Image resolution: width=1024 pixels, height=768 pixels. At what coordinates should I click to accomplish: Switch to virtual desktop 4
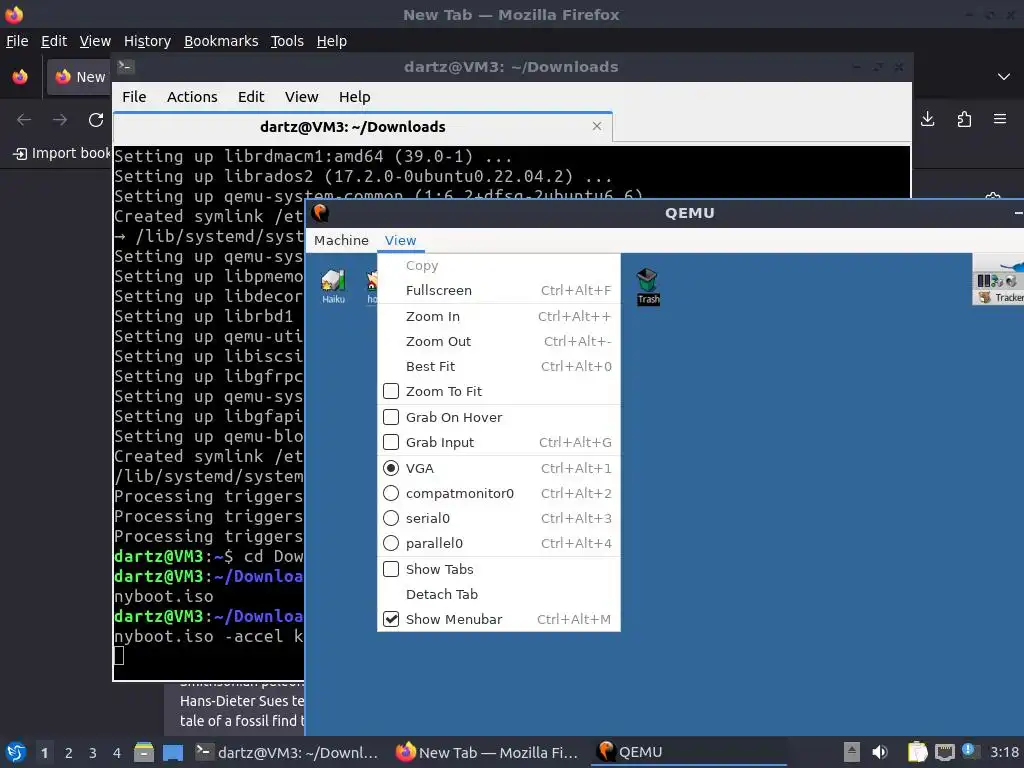117,752
